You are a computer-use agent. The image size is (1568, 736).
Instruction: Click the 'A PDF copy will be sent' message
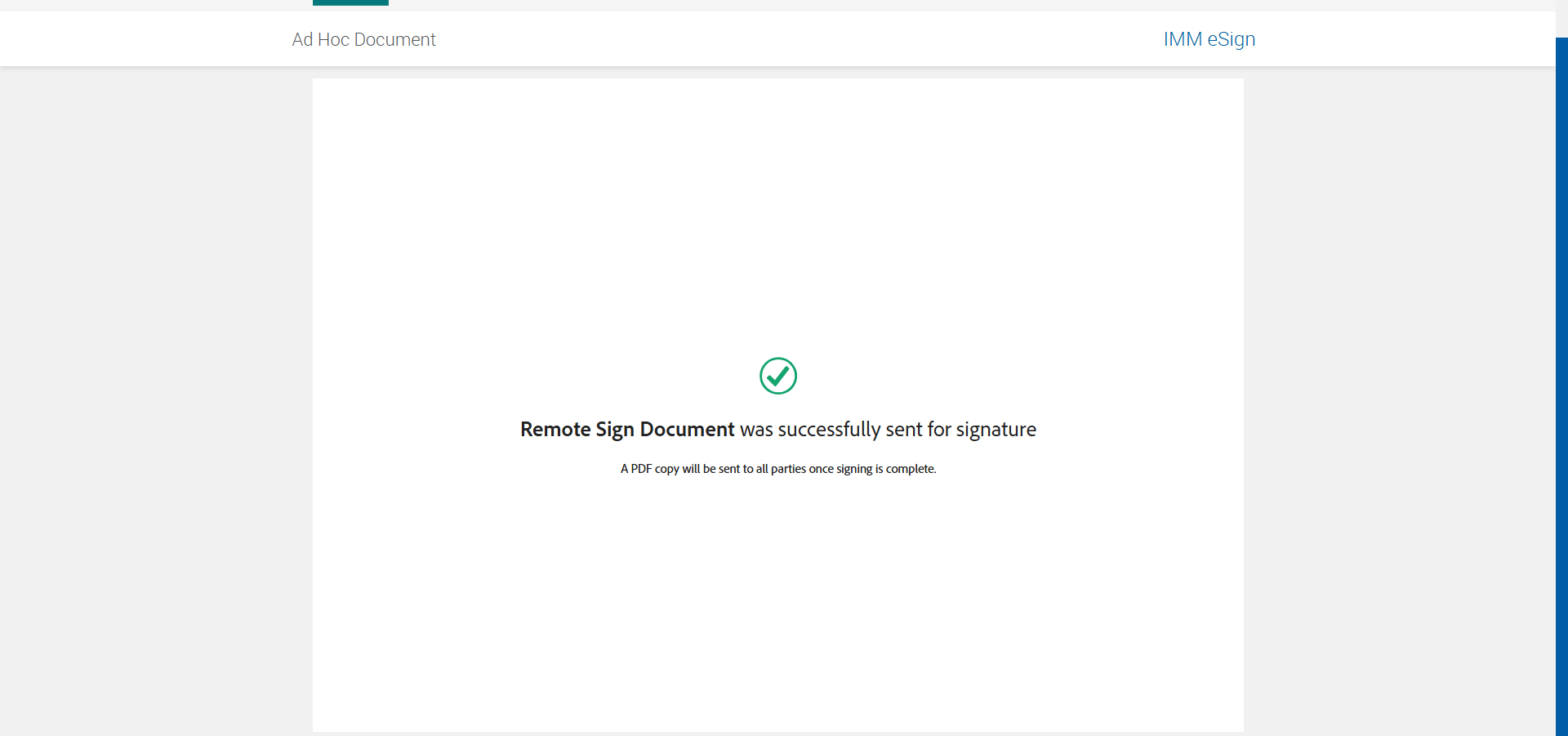click(x=777, y=469)
